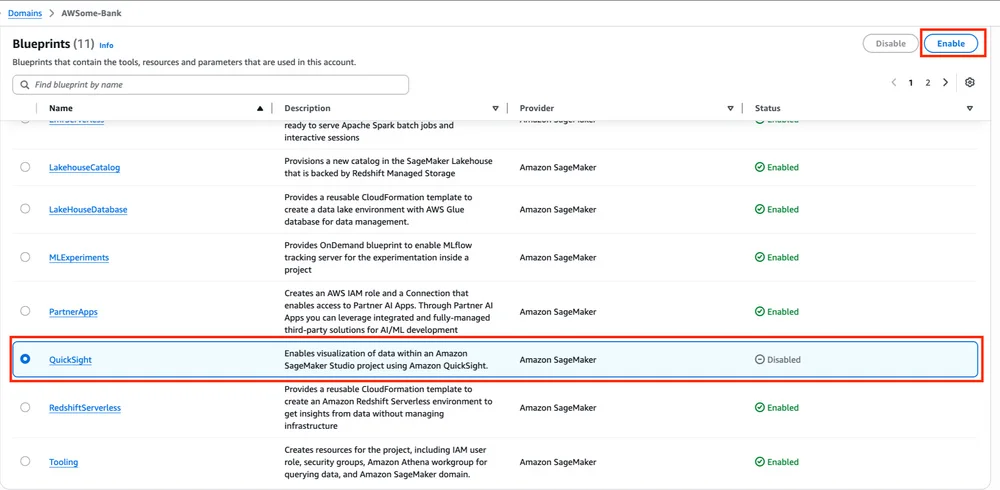This screenshot has width=1000, height=490.
Task: Open the RedshiftServerless blueprint link
Action: pyautogui.click(x=85, y=408)
